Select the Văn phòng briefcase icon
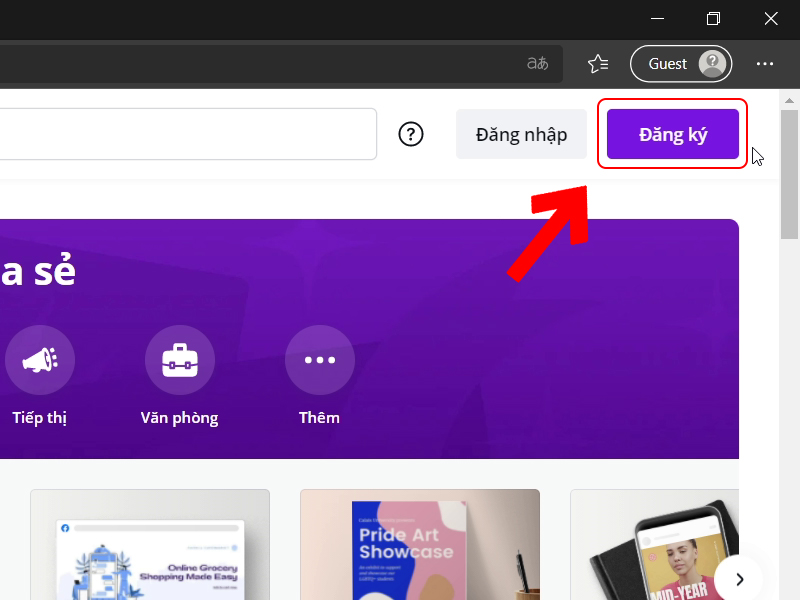This screenshot has width=800, height=600. pos(180,360)
